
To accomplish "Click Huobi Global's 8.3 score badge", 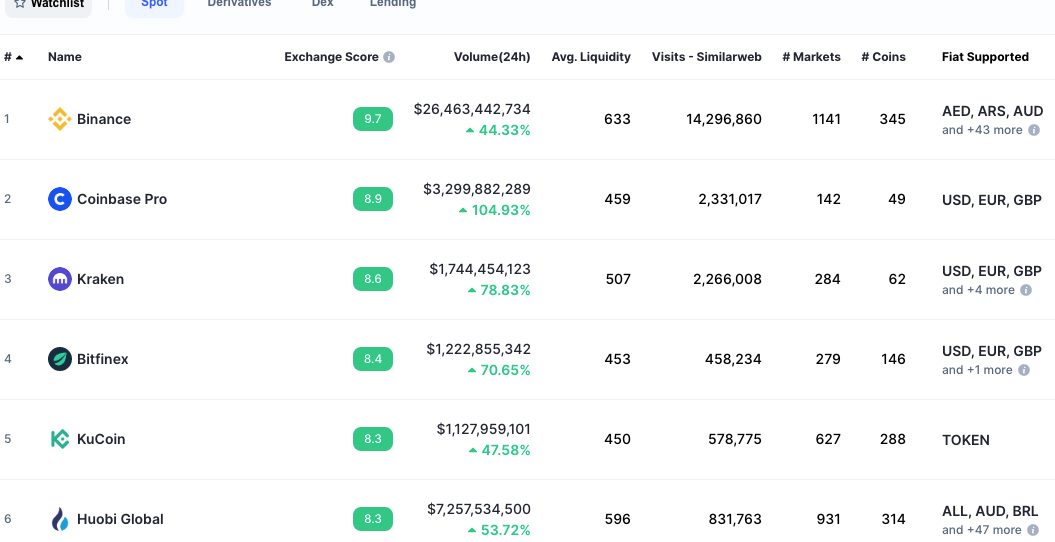I will coord(373,519).
